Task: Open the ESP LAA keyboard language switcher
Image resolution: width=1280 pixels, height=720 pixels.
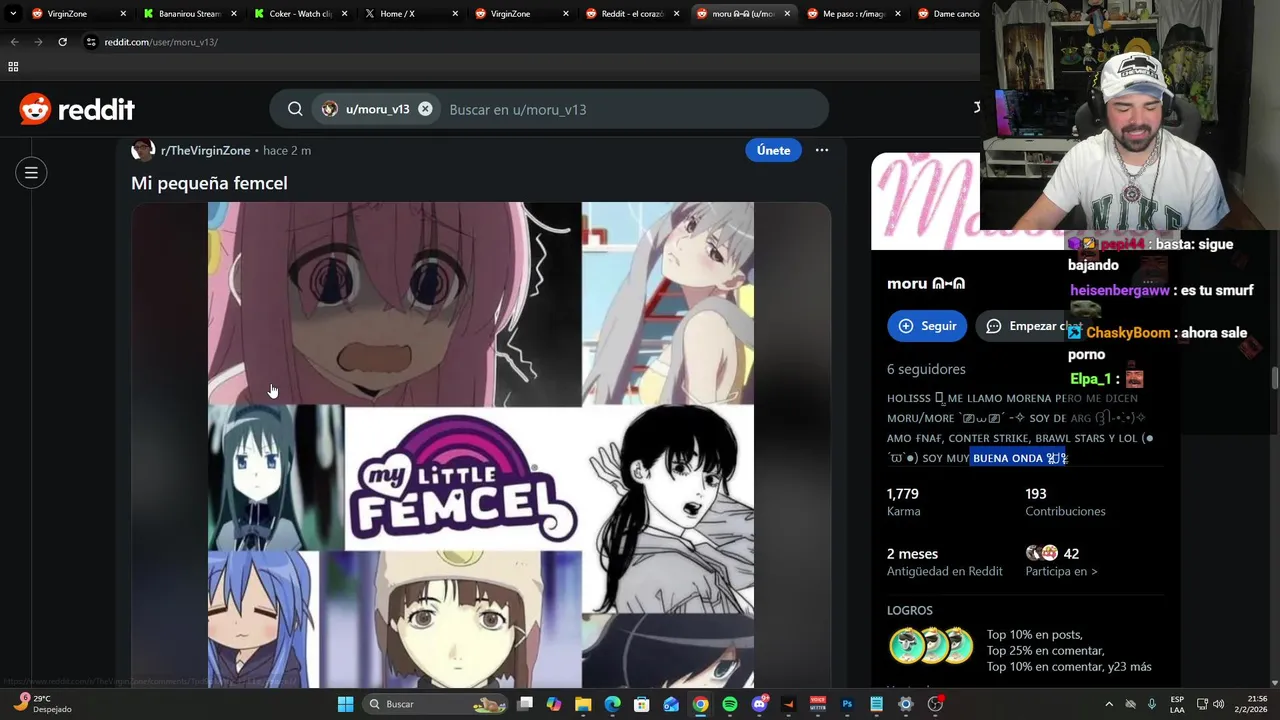Action: pyautogui.click(x=1178, y=704)
